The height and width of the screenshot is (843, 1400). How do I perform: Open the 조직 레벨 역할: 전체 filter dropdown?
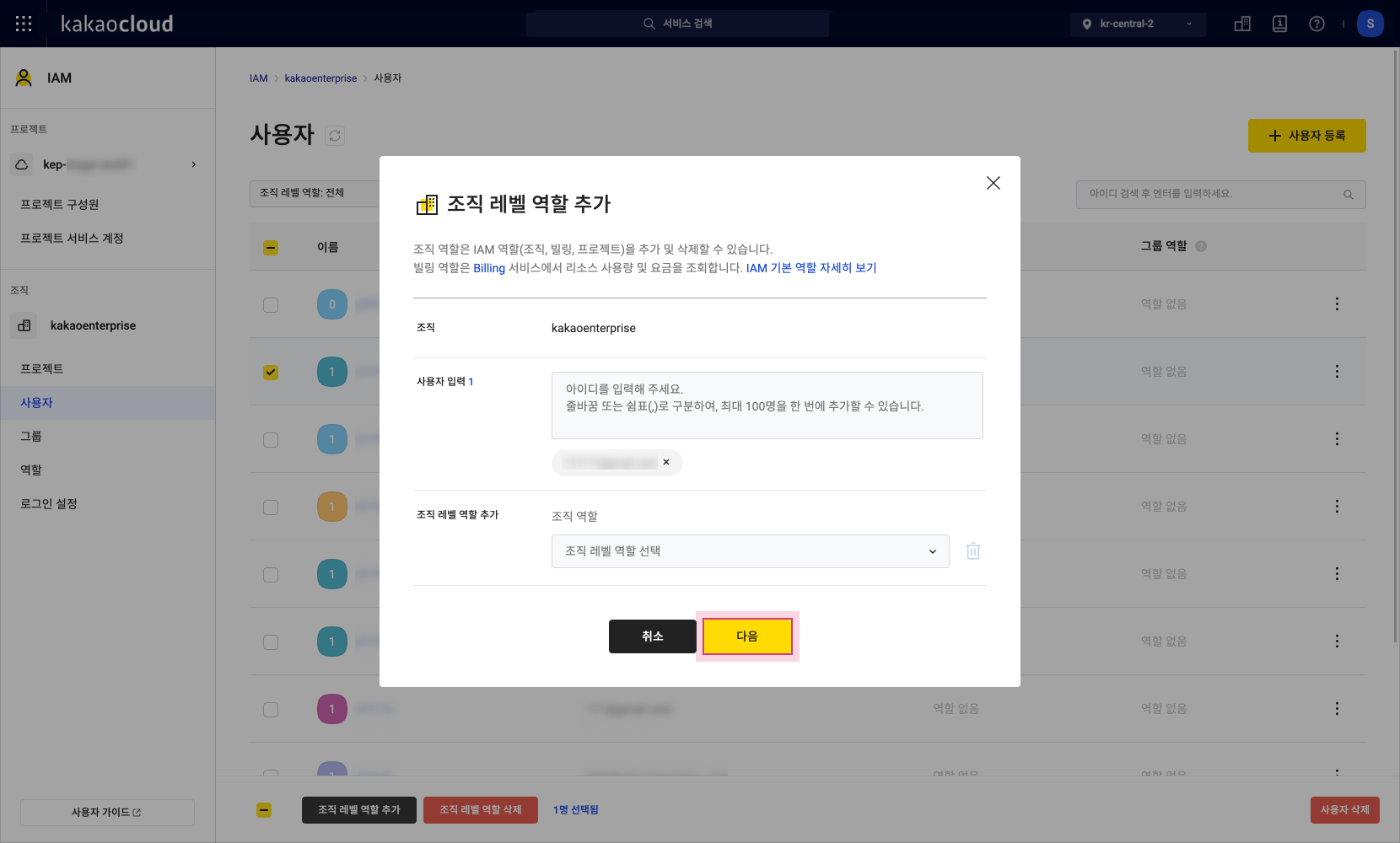tap(315, 193)
